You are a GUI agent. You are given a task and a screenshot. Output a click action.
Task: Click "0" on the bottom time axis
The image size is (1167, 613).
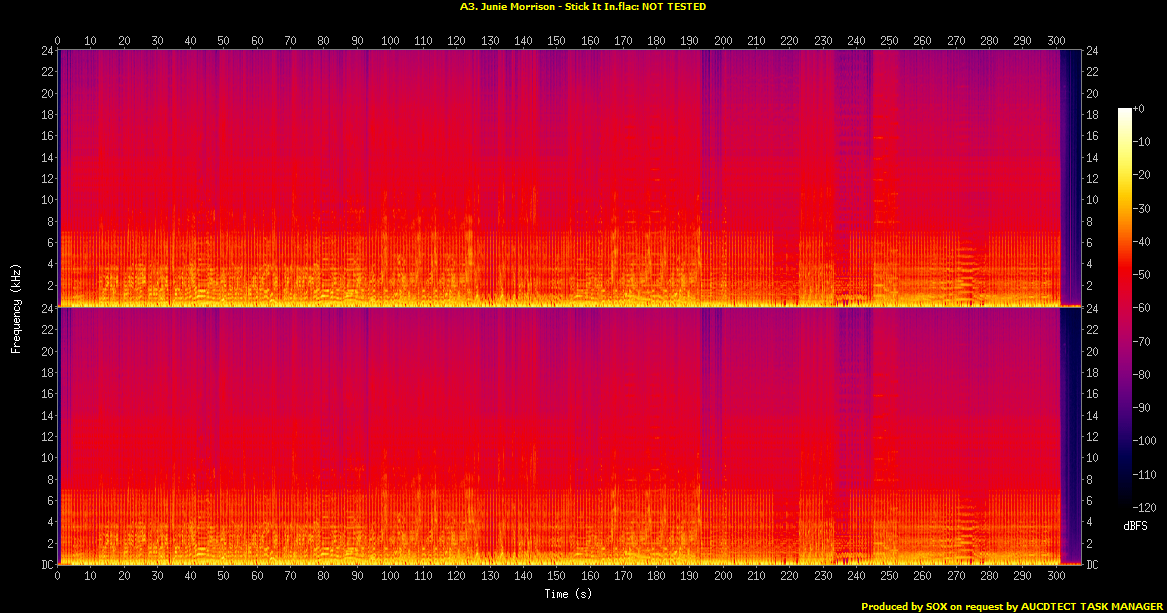(57, 576)
